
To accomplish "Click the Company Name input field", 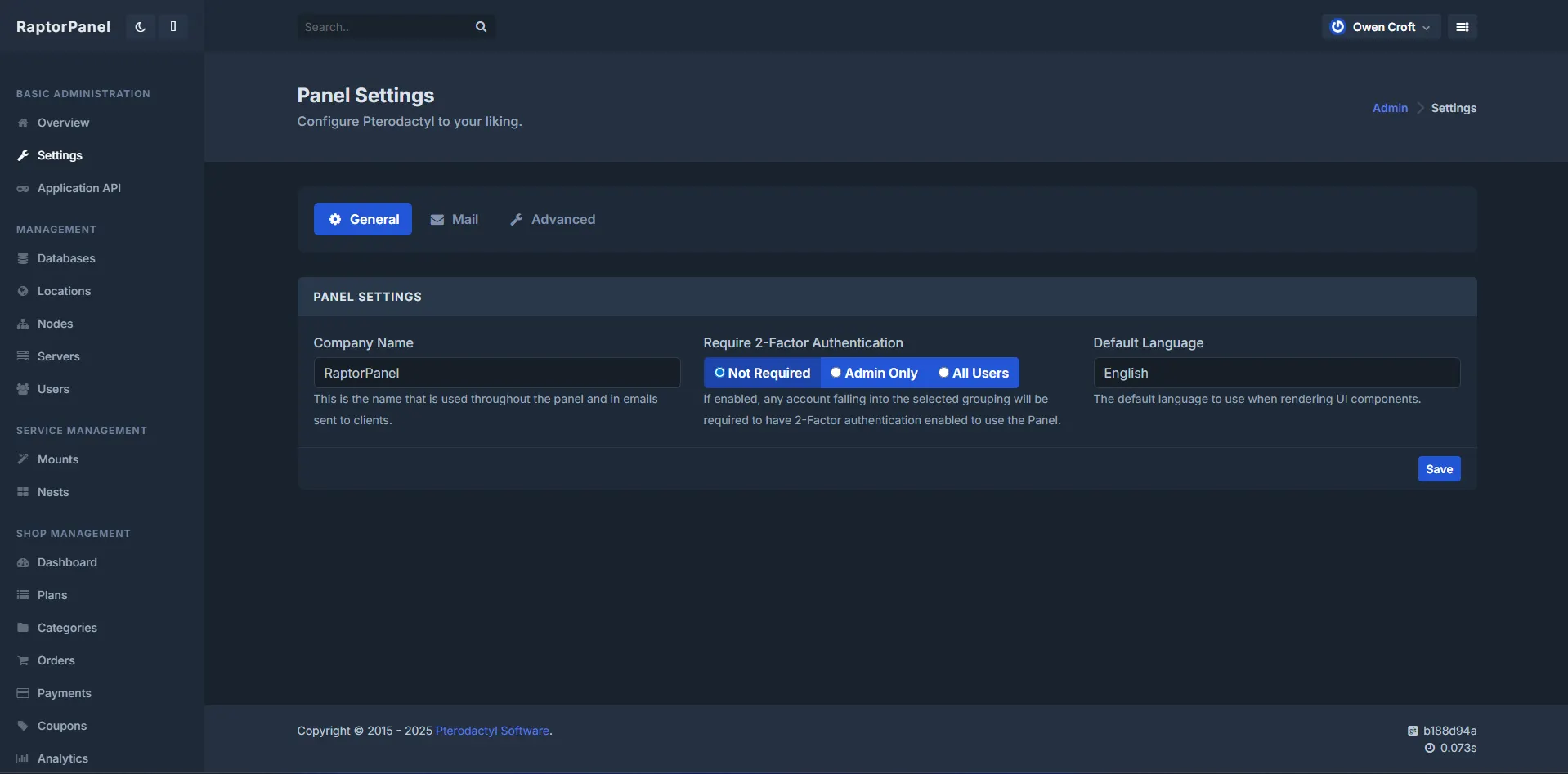I will [496, 373].
